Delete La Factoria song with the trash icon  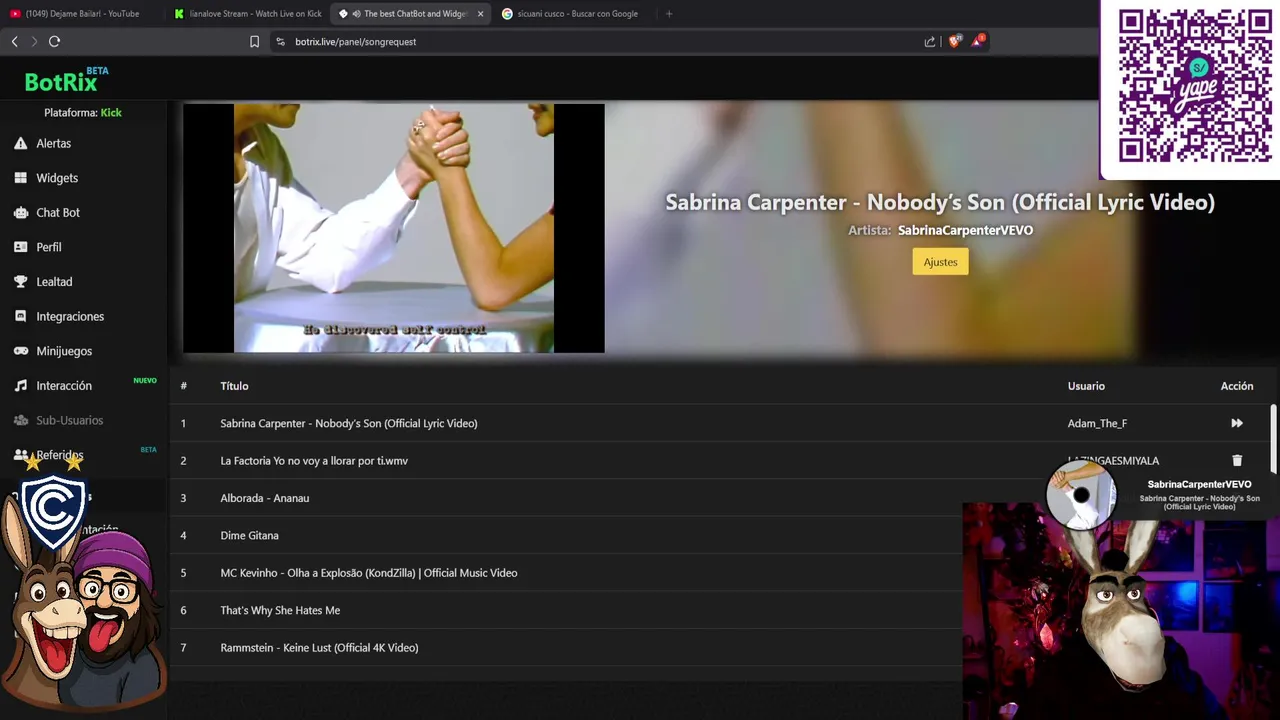pyautogui.click(x=1237, y=460)
